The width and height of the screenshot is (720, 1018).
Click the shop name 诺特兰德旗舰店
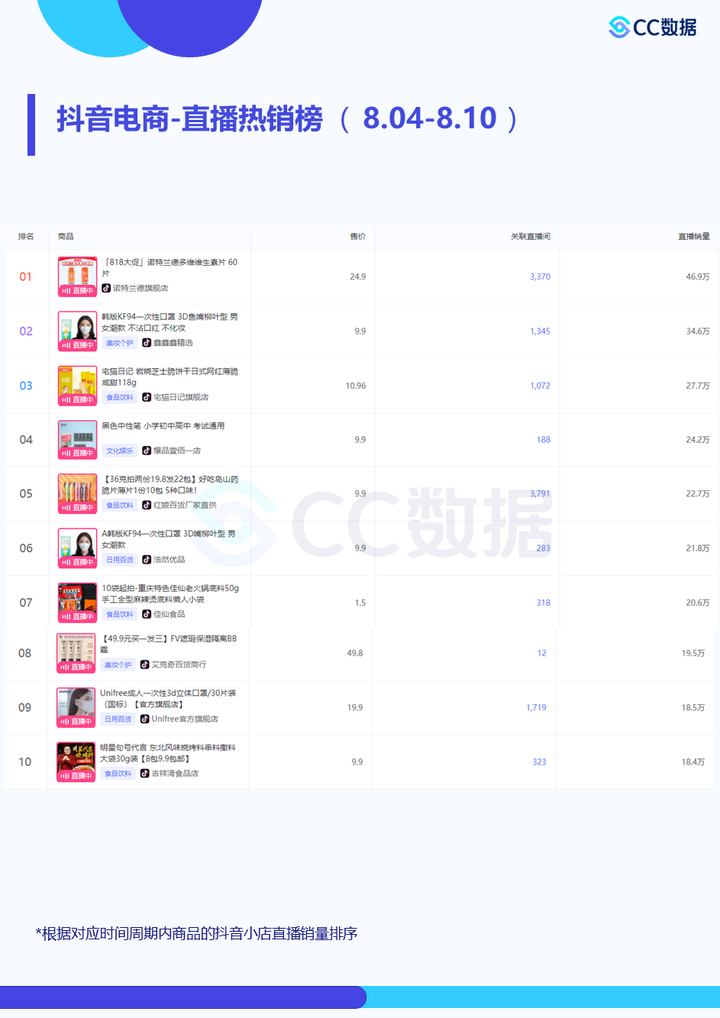[x=140, y=288]
